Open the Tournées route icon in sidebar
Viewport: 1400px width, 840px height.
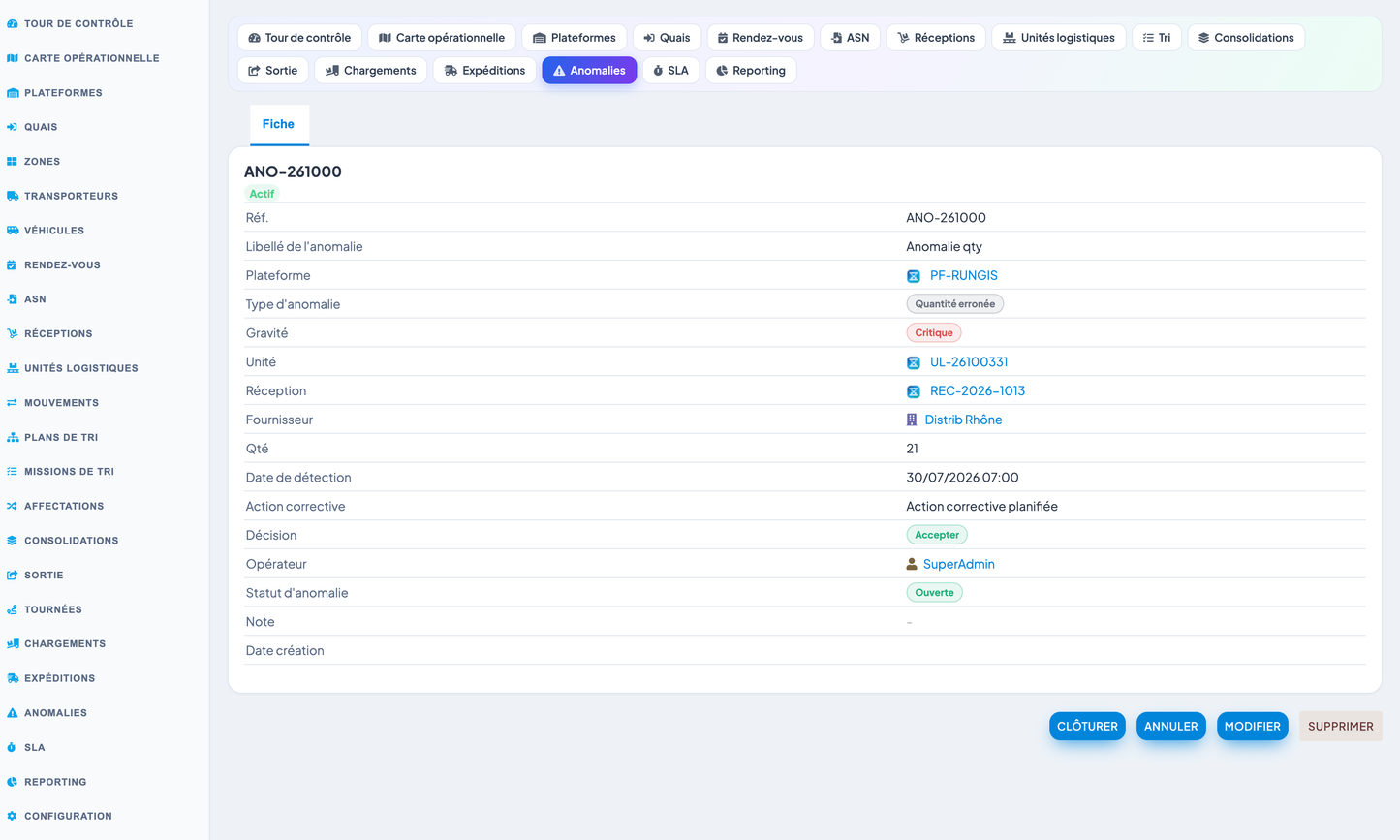pyautogui.click(x=13, y=609)
